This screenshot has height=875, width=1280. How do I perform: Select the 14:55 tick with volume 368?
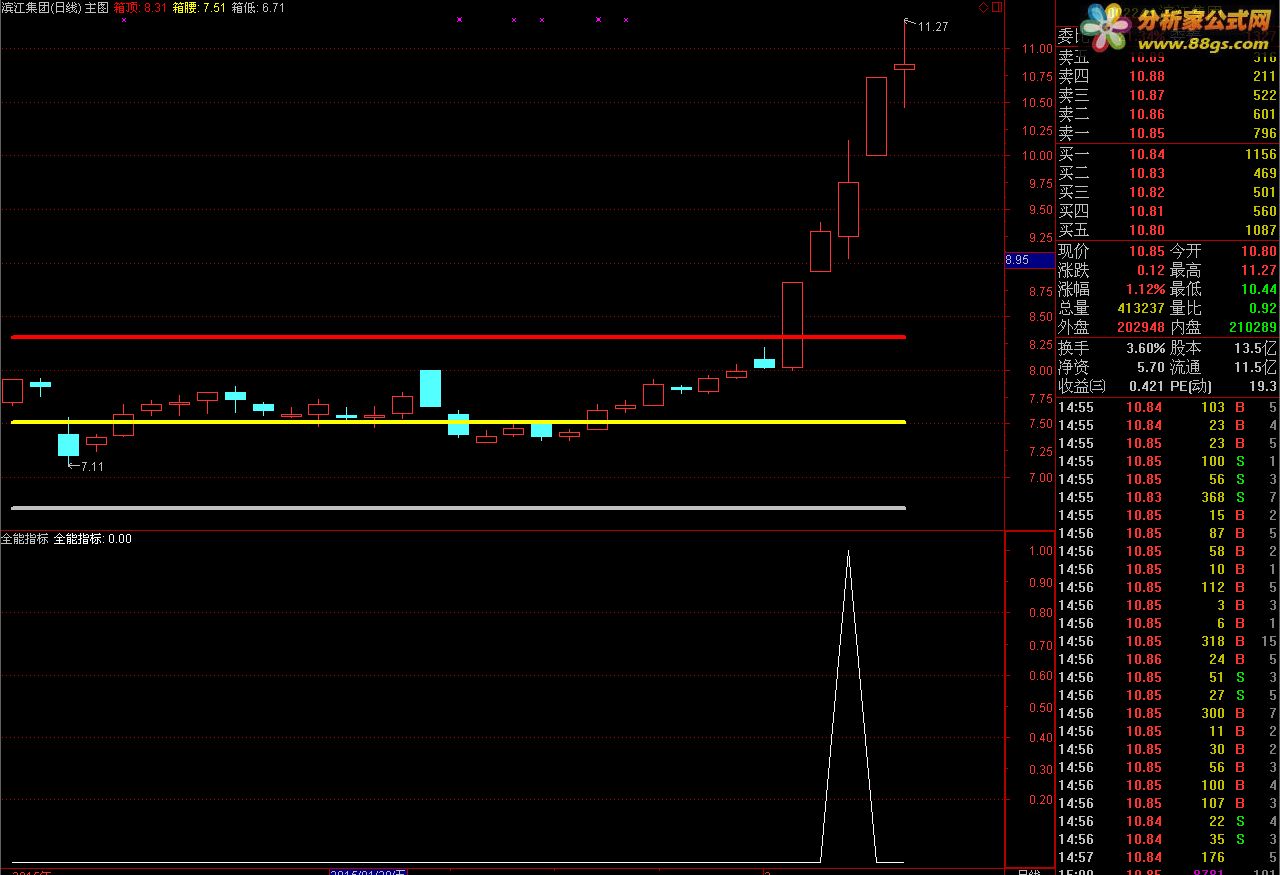pos(1167,497)
